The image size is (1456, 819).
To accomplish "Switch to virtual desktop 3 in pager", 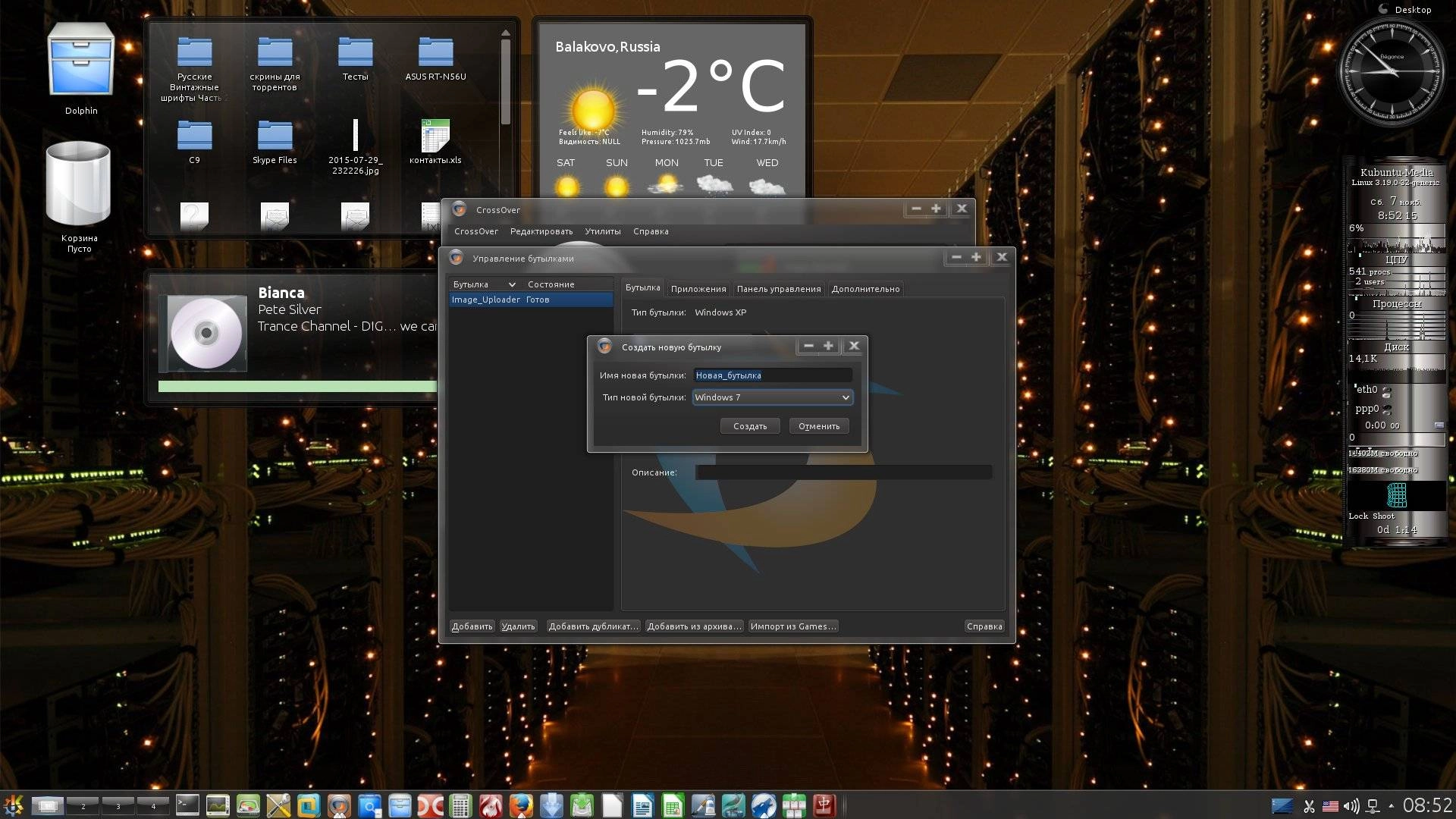I will pyautogui.click(x=118, y=805).
